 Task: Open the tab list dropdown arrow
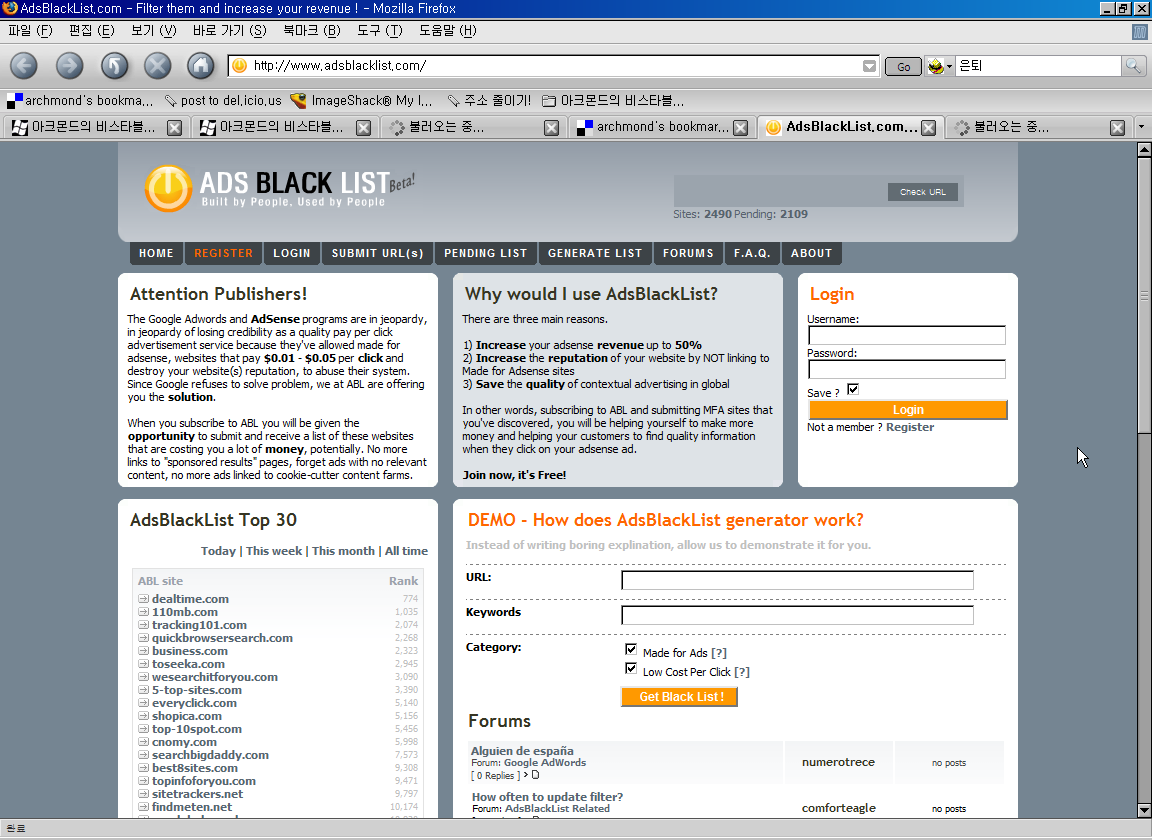[x=1141, y=126]
